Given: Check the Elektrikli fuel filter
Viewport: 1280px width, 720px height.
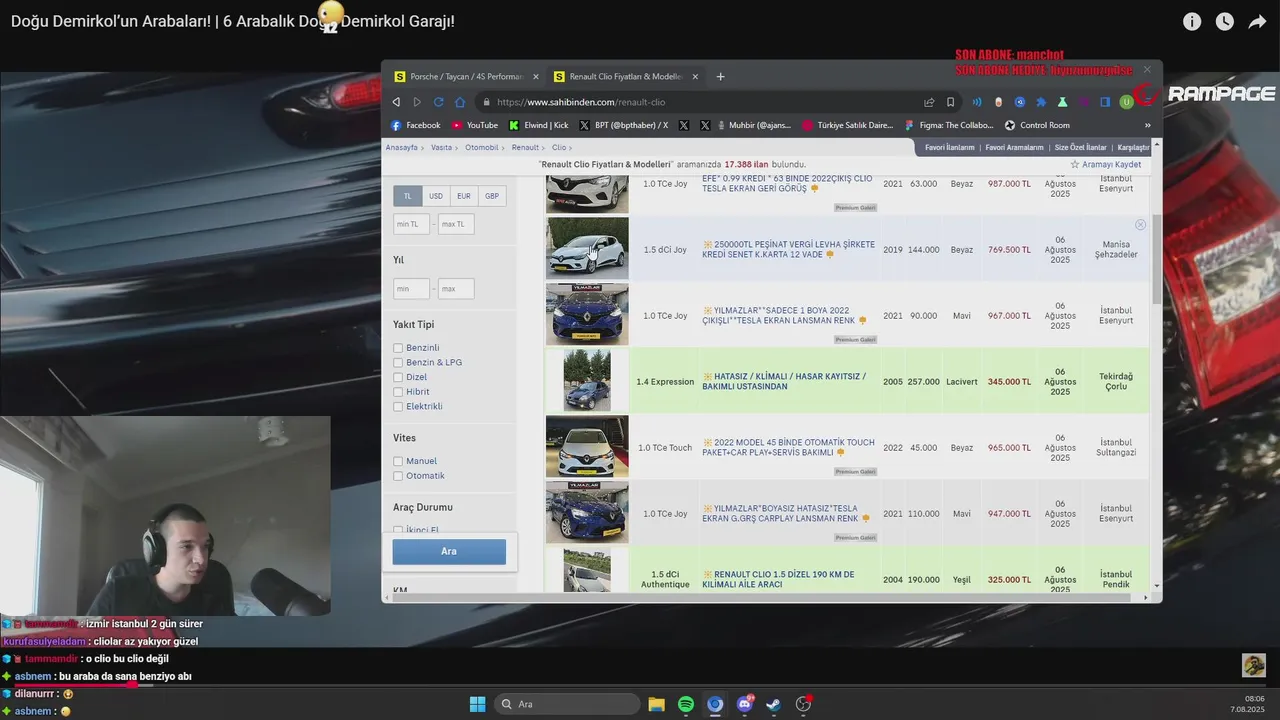Looking at the screenshot, I should [398, 407].
